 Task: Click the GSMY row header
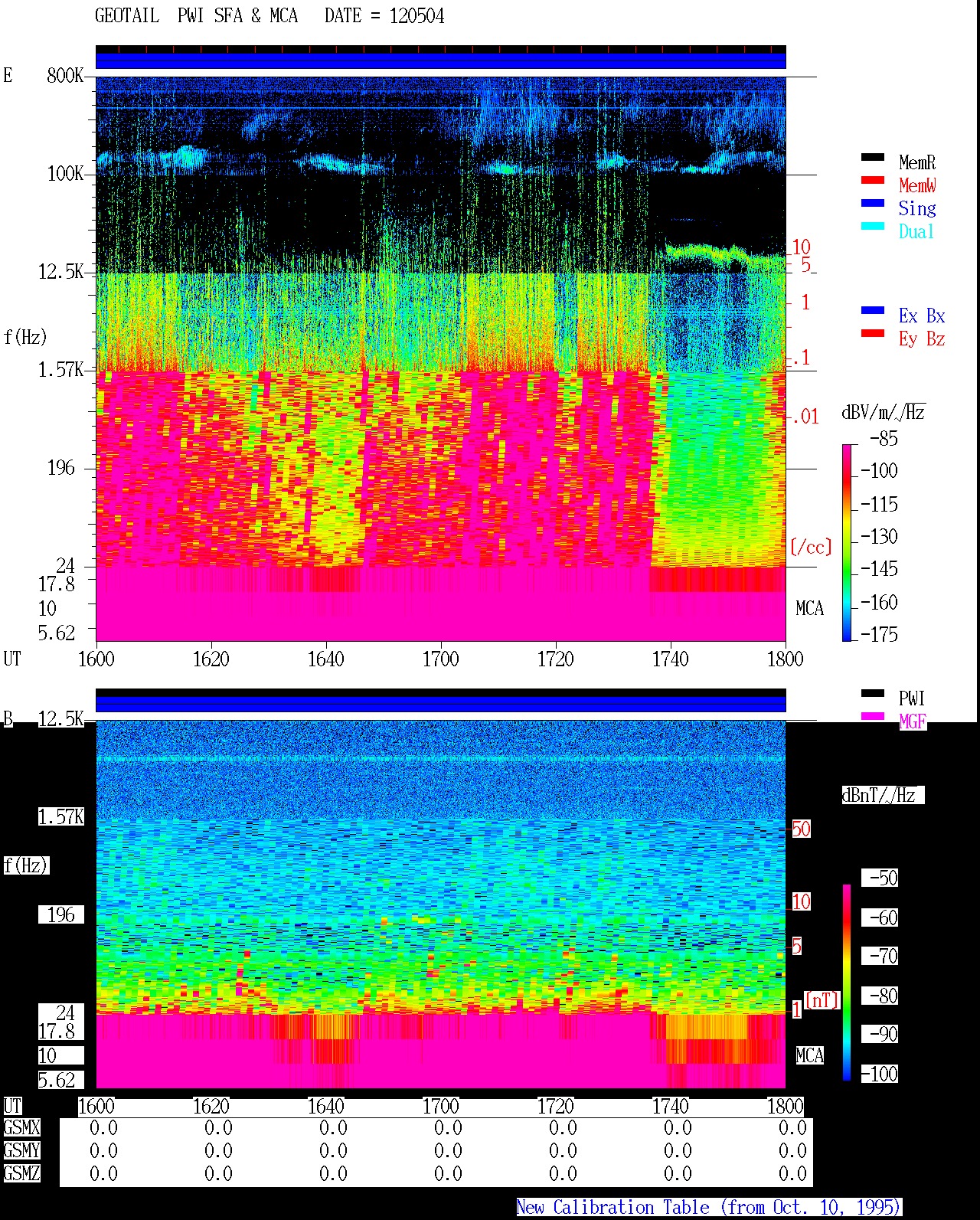coord(21,1150)
